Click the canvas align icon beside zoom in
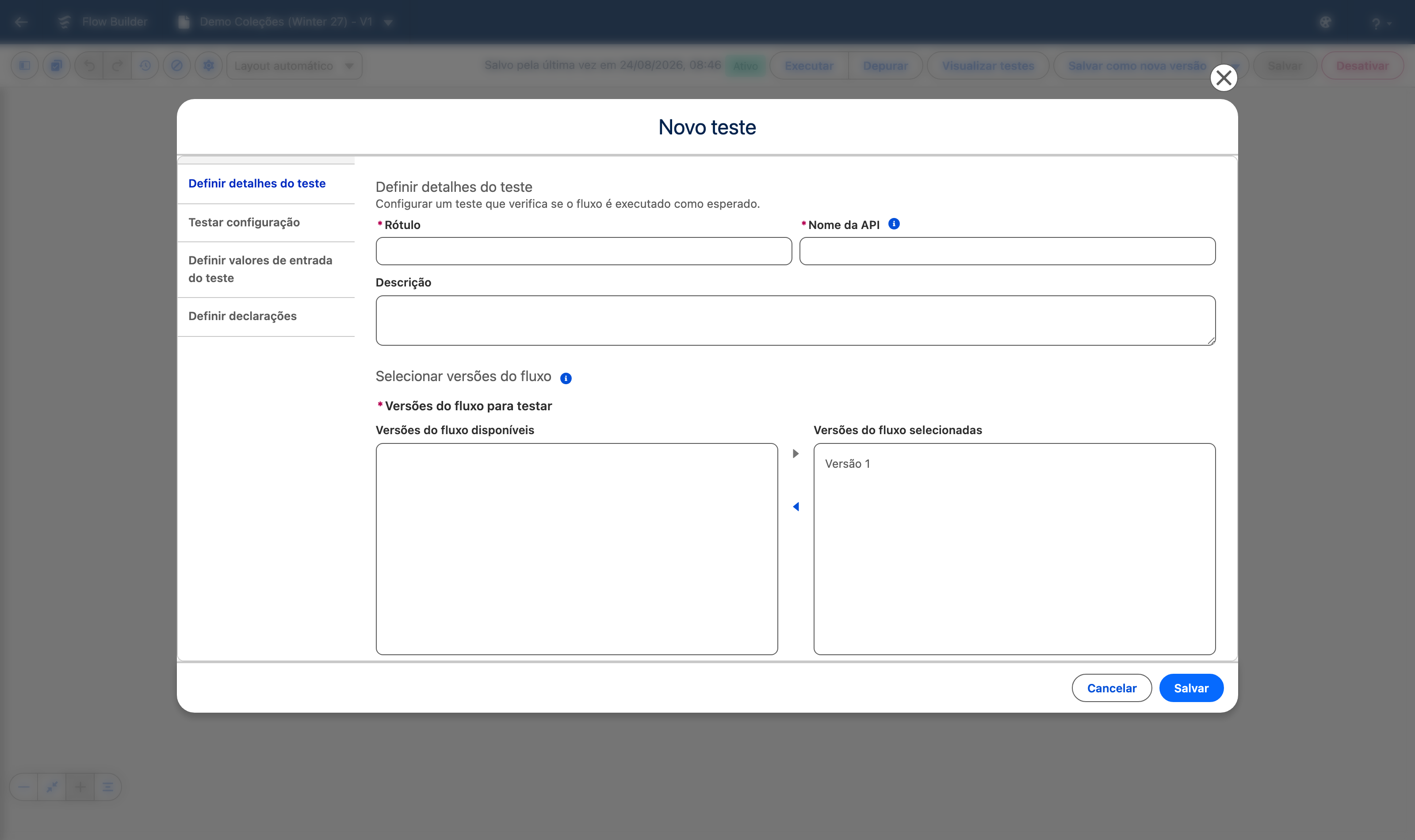Screen dimensions: 1415x840 coord(107,787)
